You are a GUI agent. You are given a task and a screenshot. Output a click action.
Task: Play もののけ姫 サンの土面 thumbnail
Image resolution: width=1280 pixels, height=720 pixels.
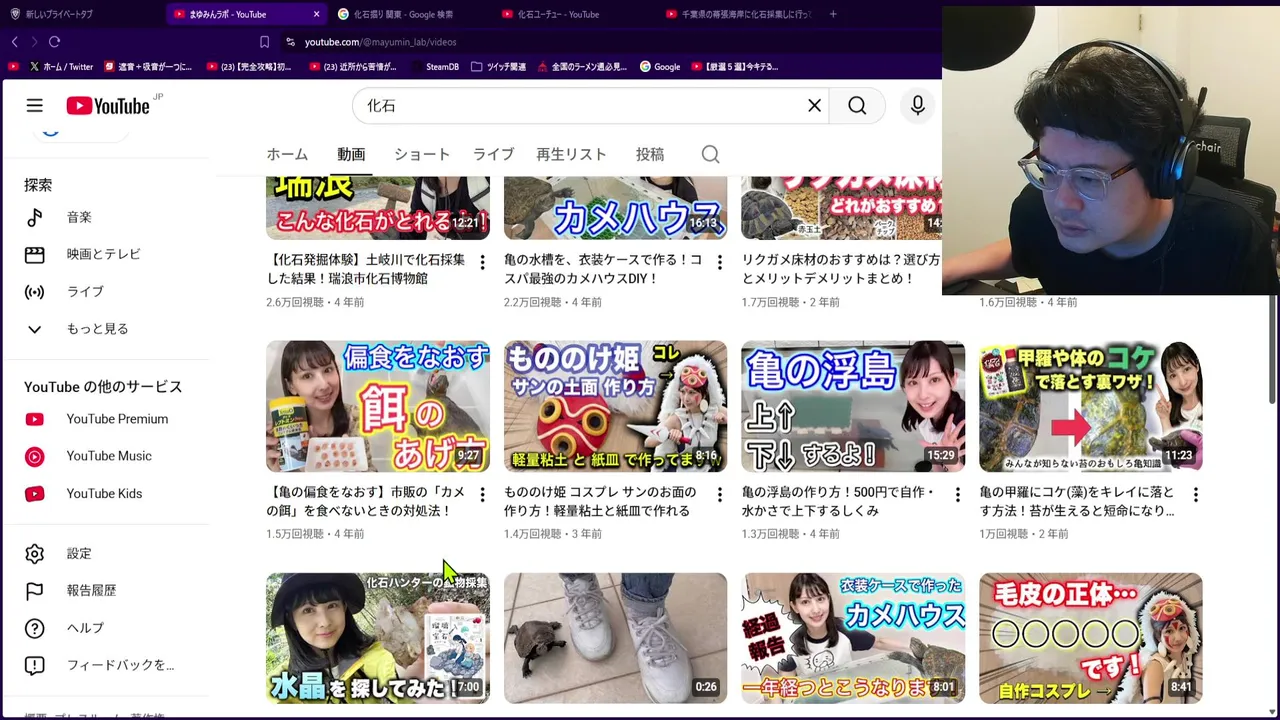(615, 406)
